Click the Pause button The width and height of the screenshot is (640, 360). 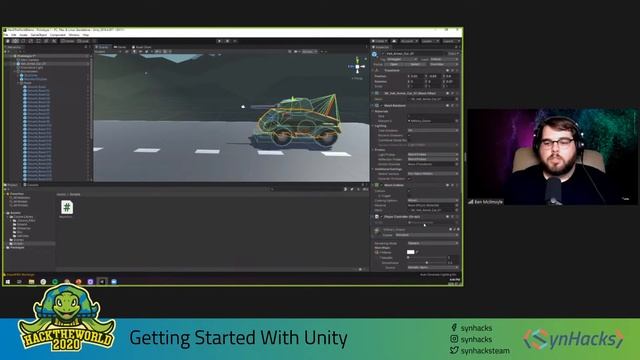click(x=227, y=41)
